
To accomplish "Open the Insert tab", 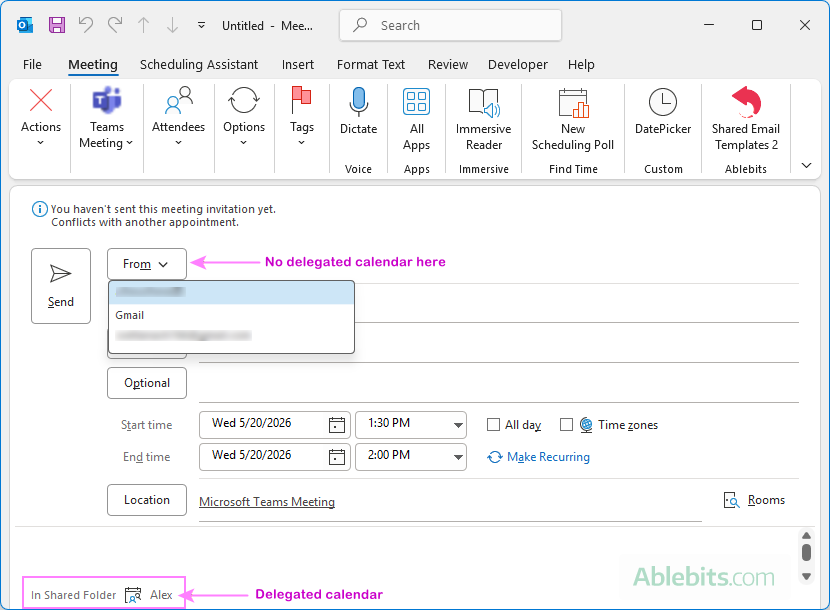I will pos(297,64).
